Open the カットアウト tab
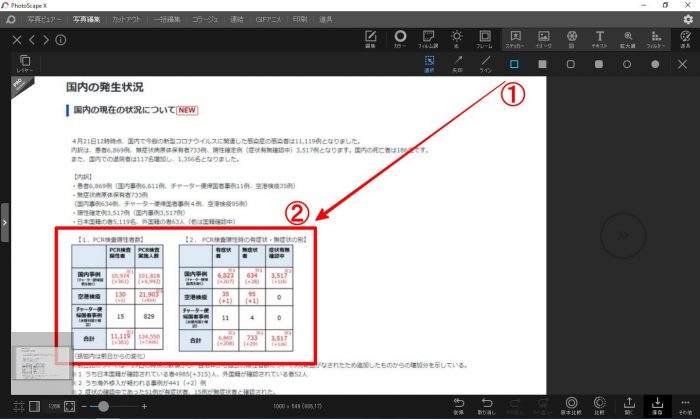This screenshot has width=700, height=419. [x=126, y=20]
